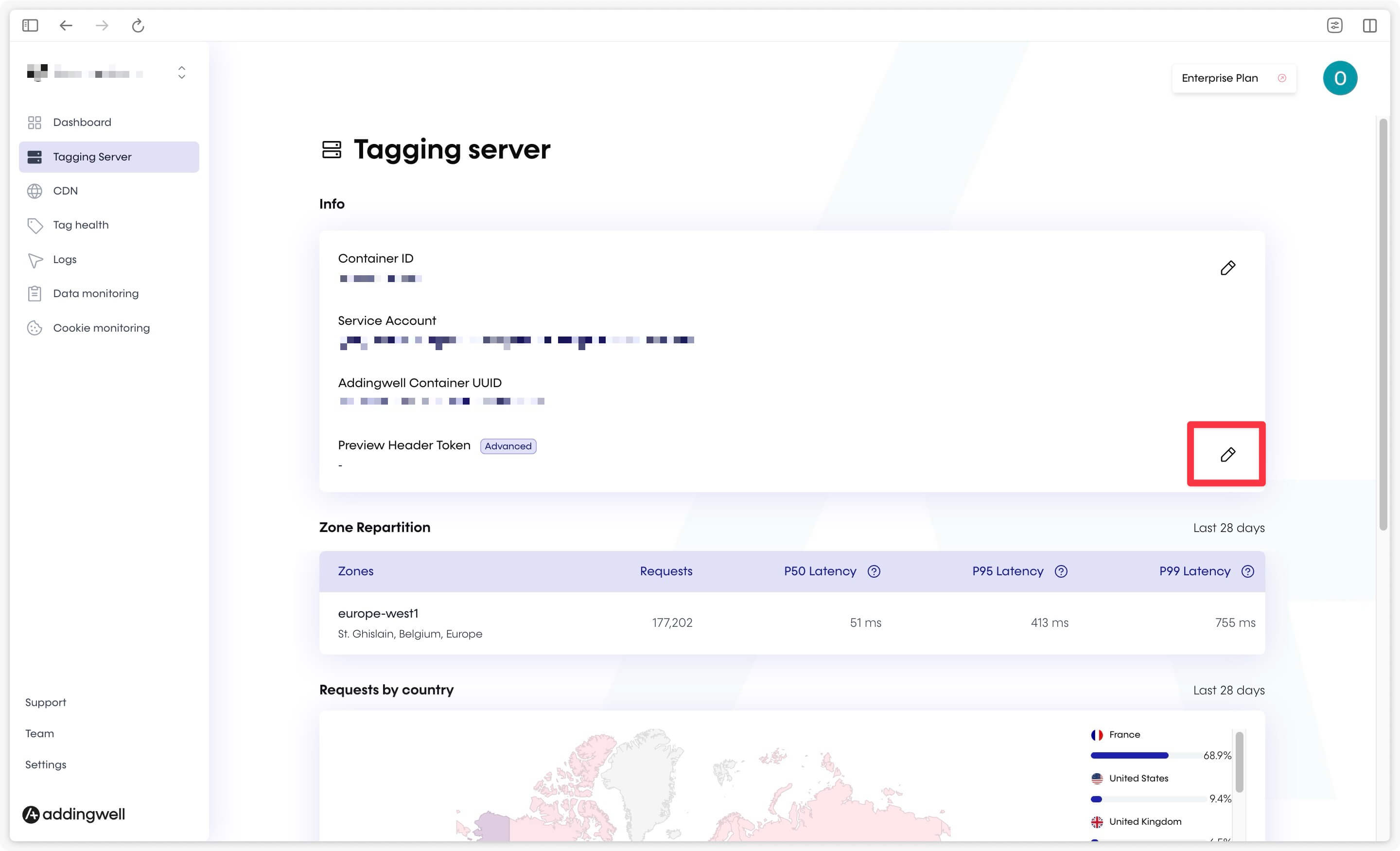This screenshot has height=851, width=1400.
Task: Click the Advanced badge
Action: [x=508, y=446]
